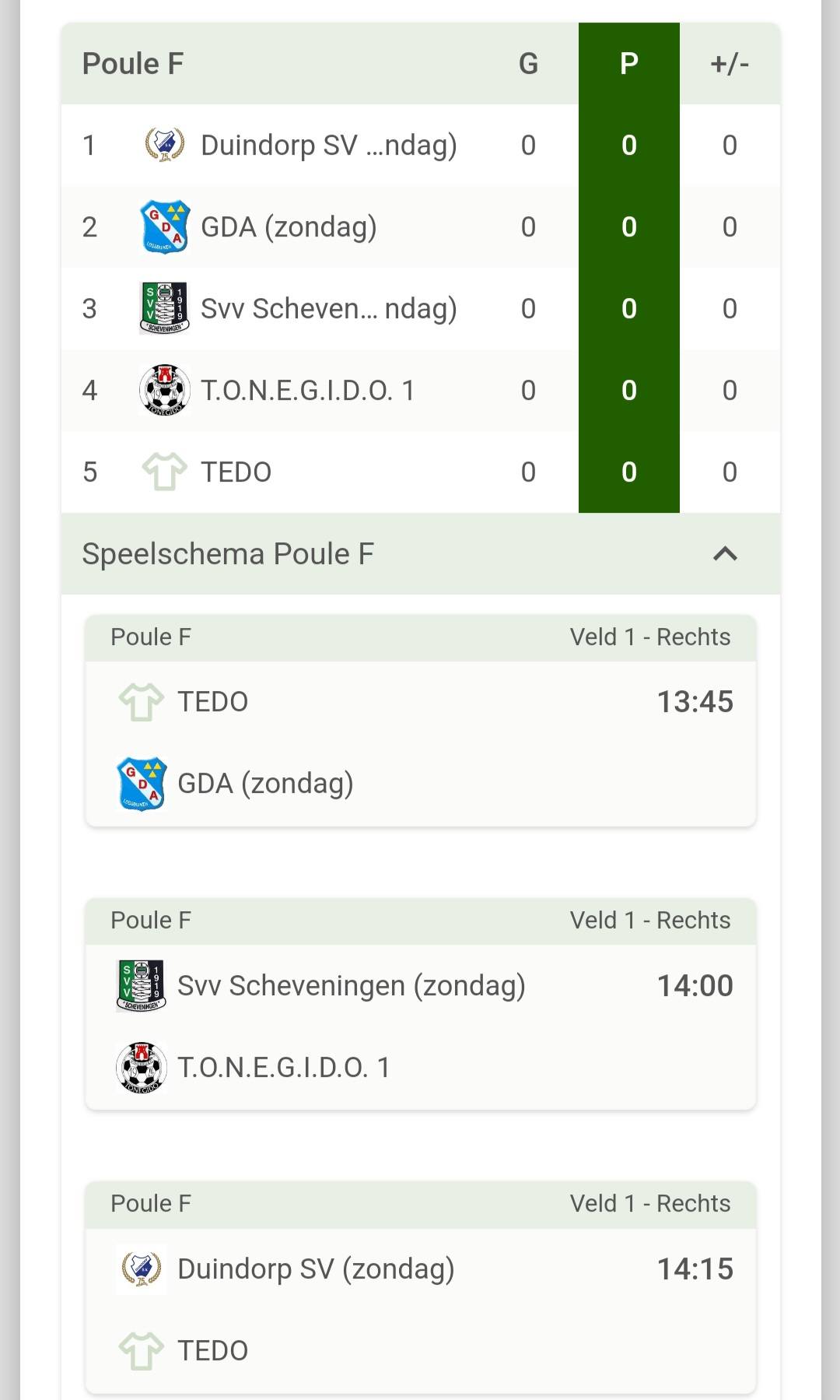Open GDA (zondag) team in standings
The image size is (840, 1400).
pyautogui.click(x=289, y=227)
